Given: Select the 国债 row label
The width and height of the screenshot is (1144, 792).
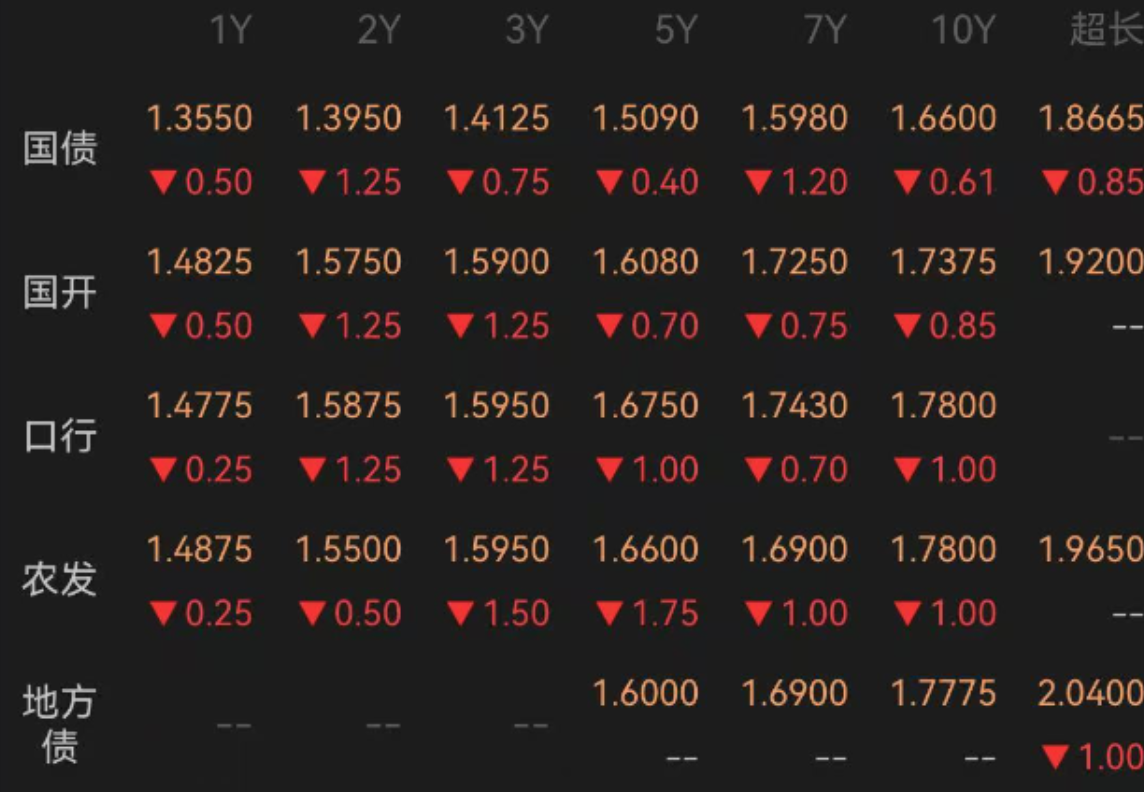Looking at the screenshot, I should click(60, 149).
